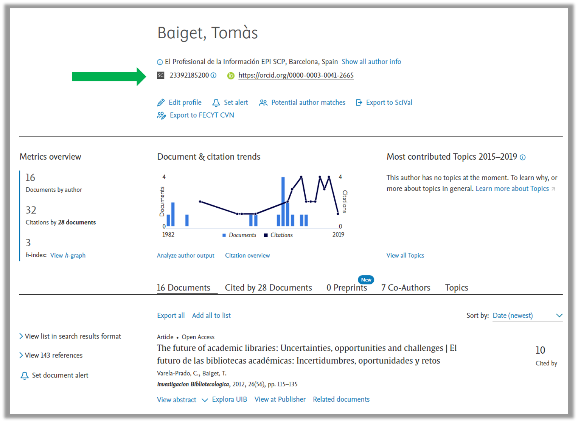Click the green ORCID logo icon
578x422 pixels.
click(231, 76)
